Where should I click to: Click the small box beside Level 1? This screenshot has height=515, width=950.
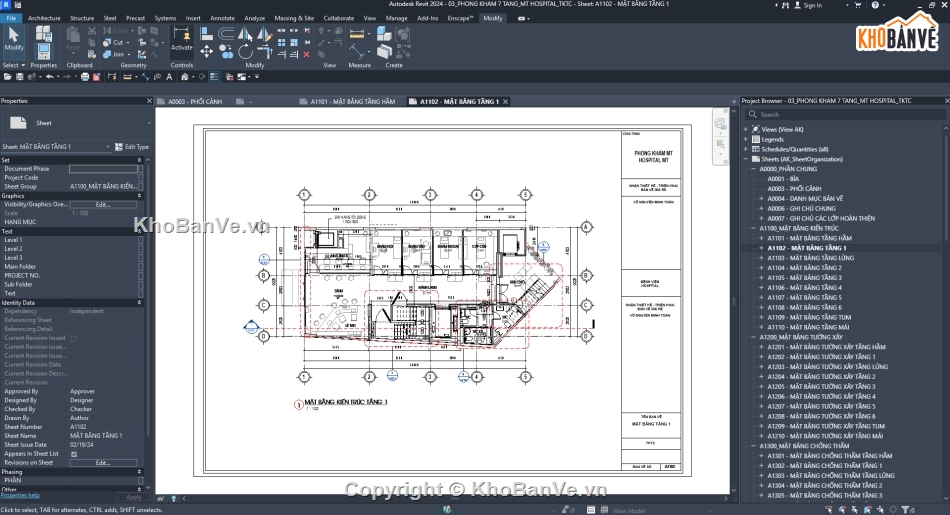click(x=141, y=240)
